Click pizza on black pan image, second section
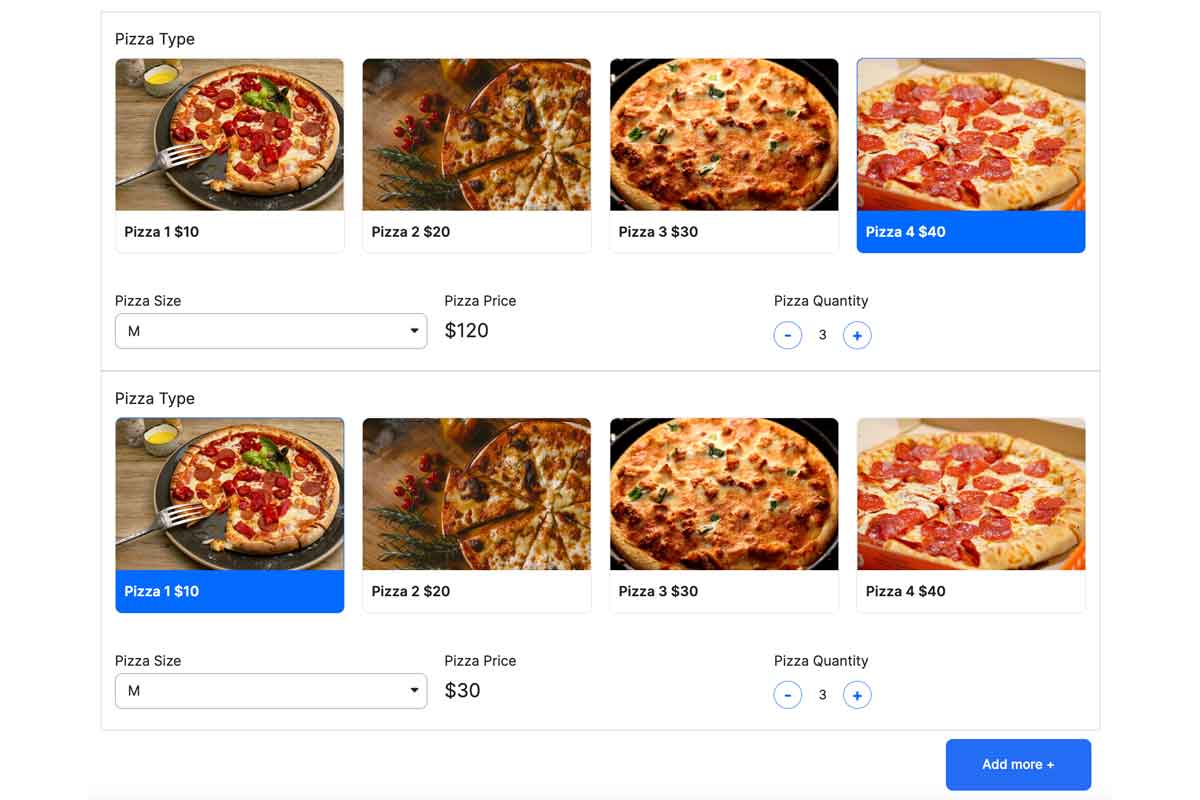1200x800 pixels. point(724,494)
